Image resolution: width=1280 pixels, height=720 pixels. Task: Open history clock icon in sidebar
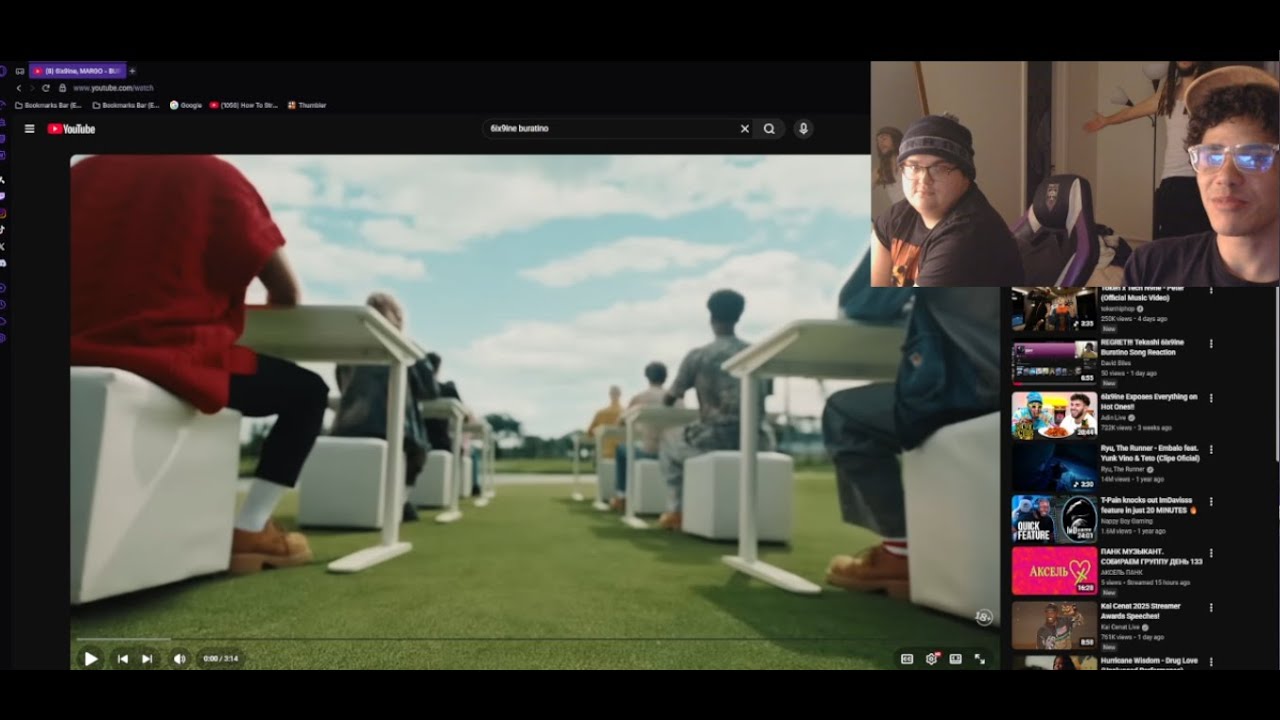click(3, 304)
